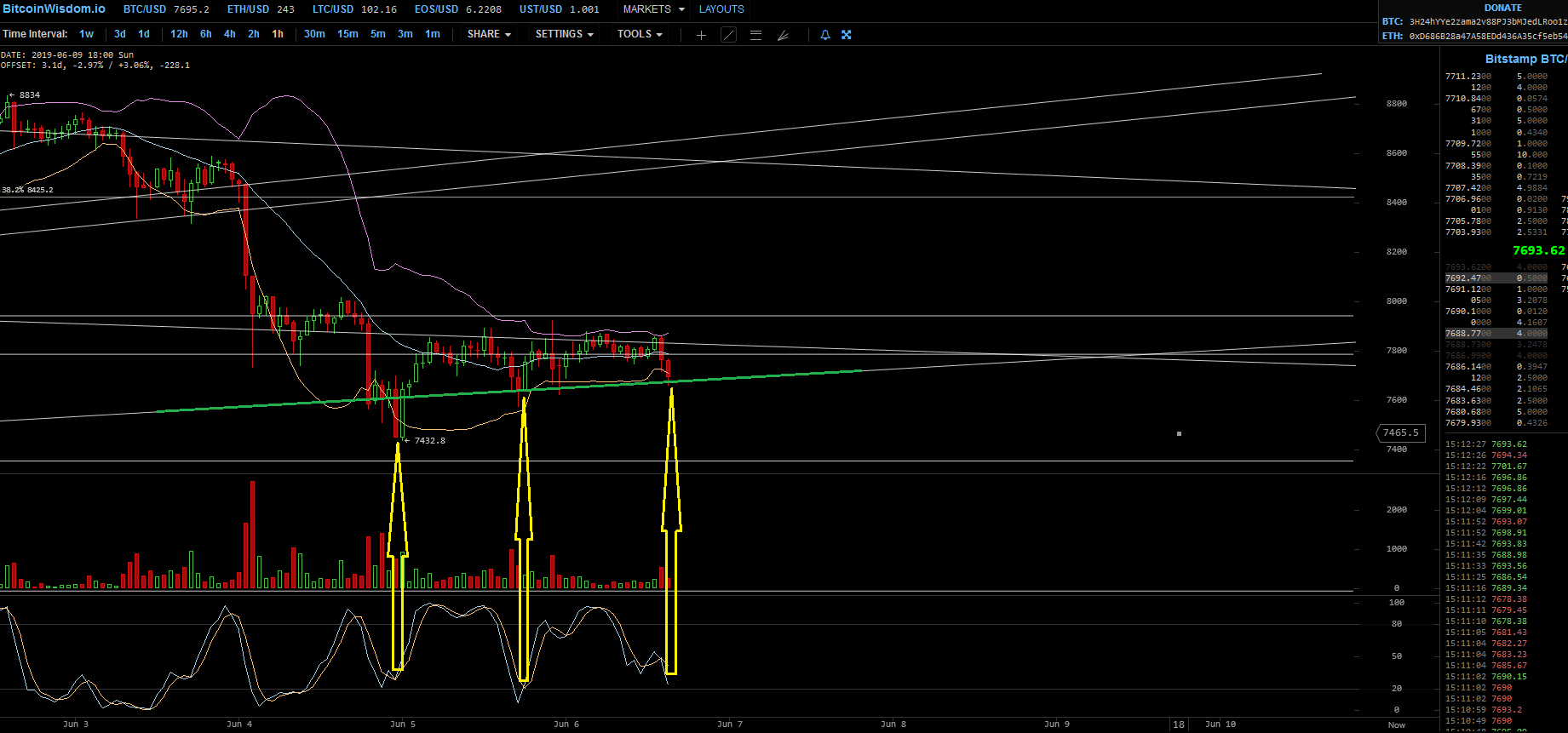Set time interval to 3m
The image size is (1568, 733).
click(x=405, y=34)
